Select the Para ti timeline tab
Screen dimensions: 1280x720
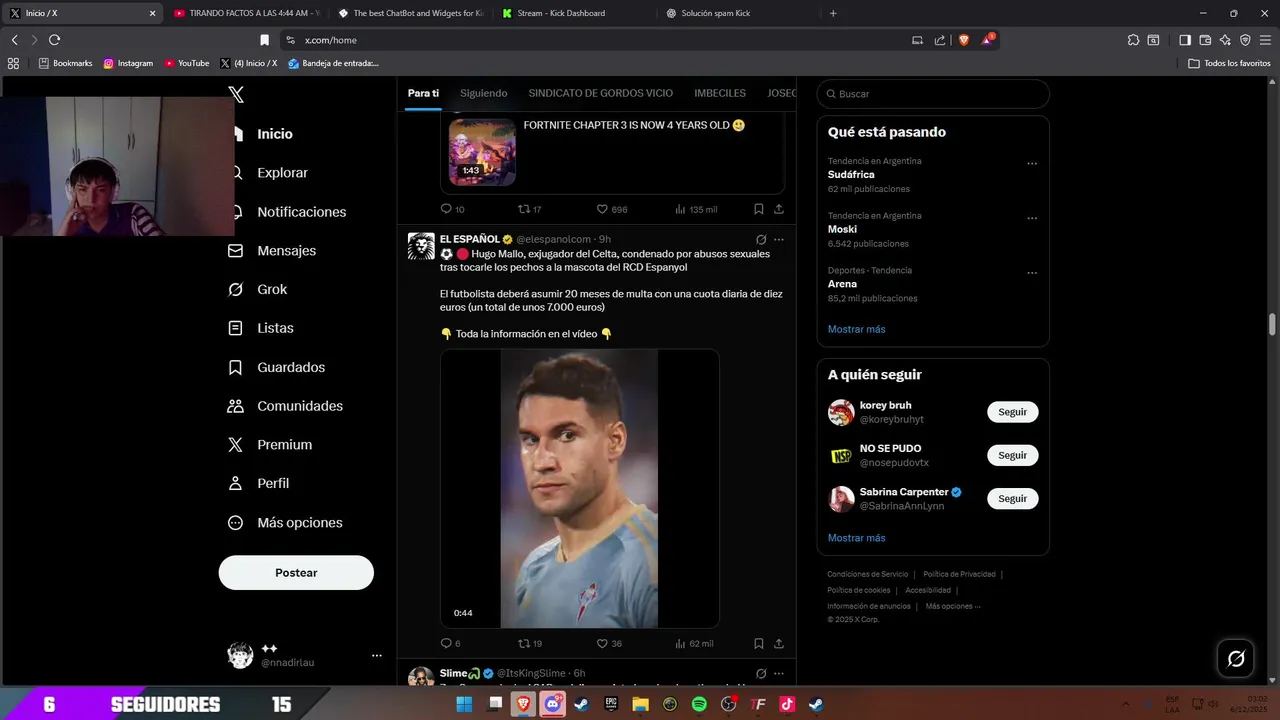click(x=423, y=93)
